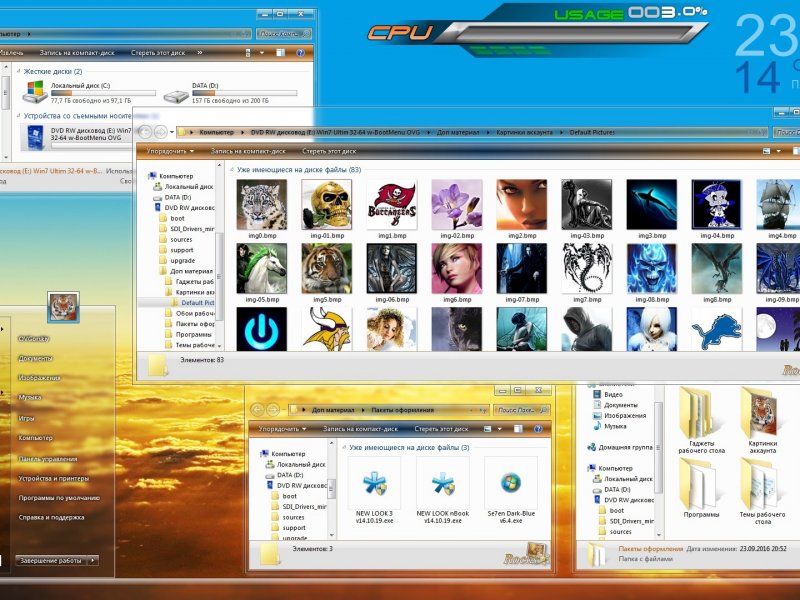The width and height of the screenshot is (800, 600).
Task: Select the img-08.bmp blue flaming skull thumbnail
Action: [652, 268]
